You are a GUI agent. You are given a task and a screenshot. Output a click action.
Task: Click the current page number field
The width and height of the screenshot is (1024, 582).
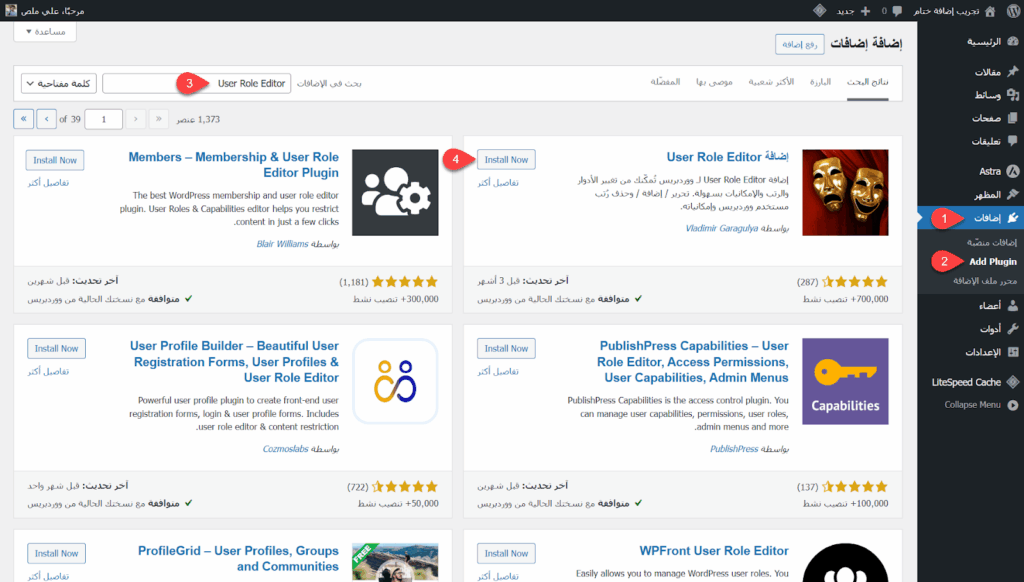coord(103,120)
